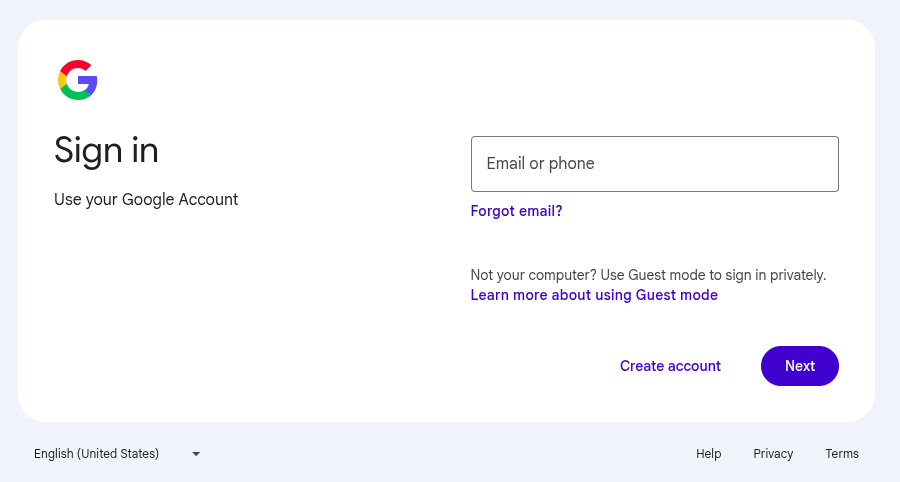Open the Privacy footer link
900x482 pixels.
773,454
